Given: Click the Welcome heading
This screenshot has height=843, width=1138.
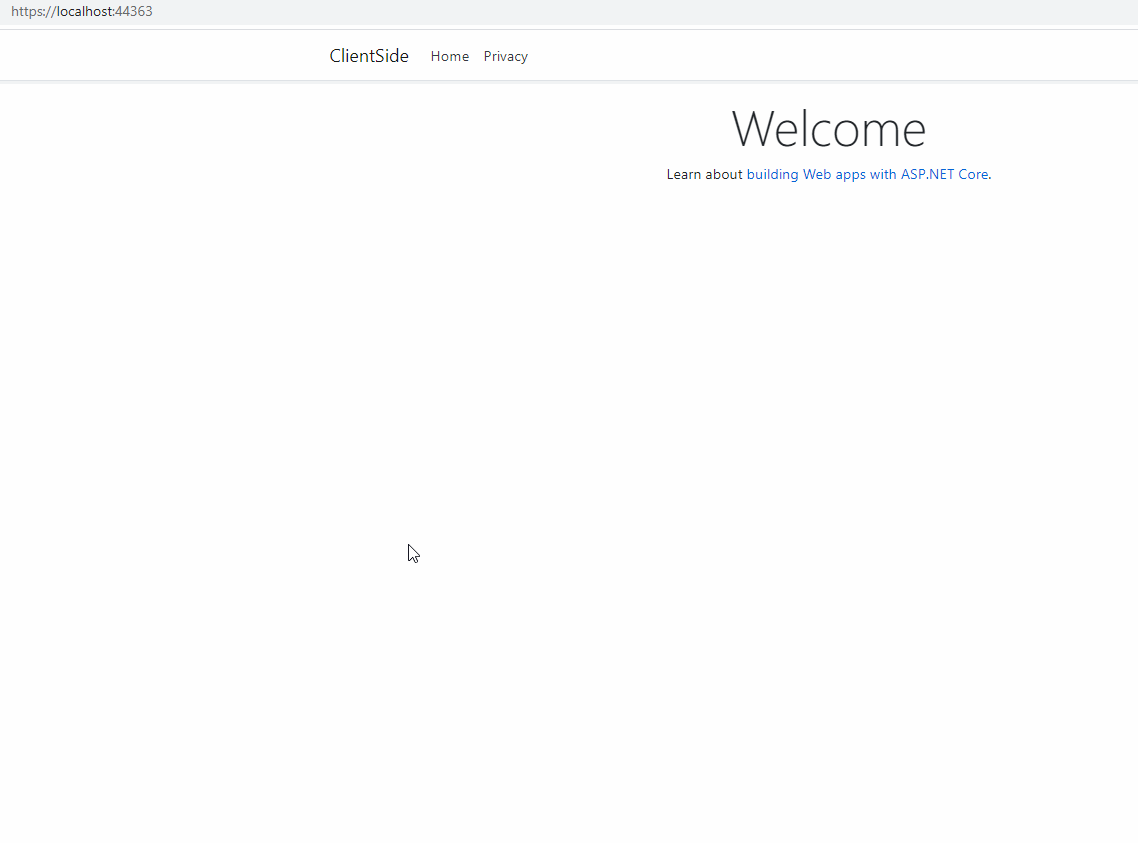Looking at the screenshot, I should (828, 128).
